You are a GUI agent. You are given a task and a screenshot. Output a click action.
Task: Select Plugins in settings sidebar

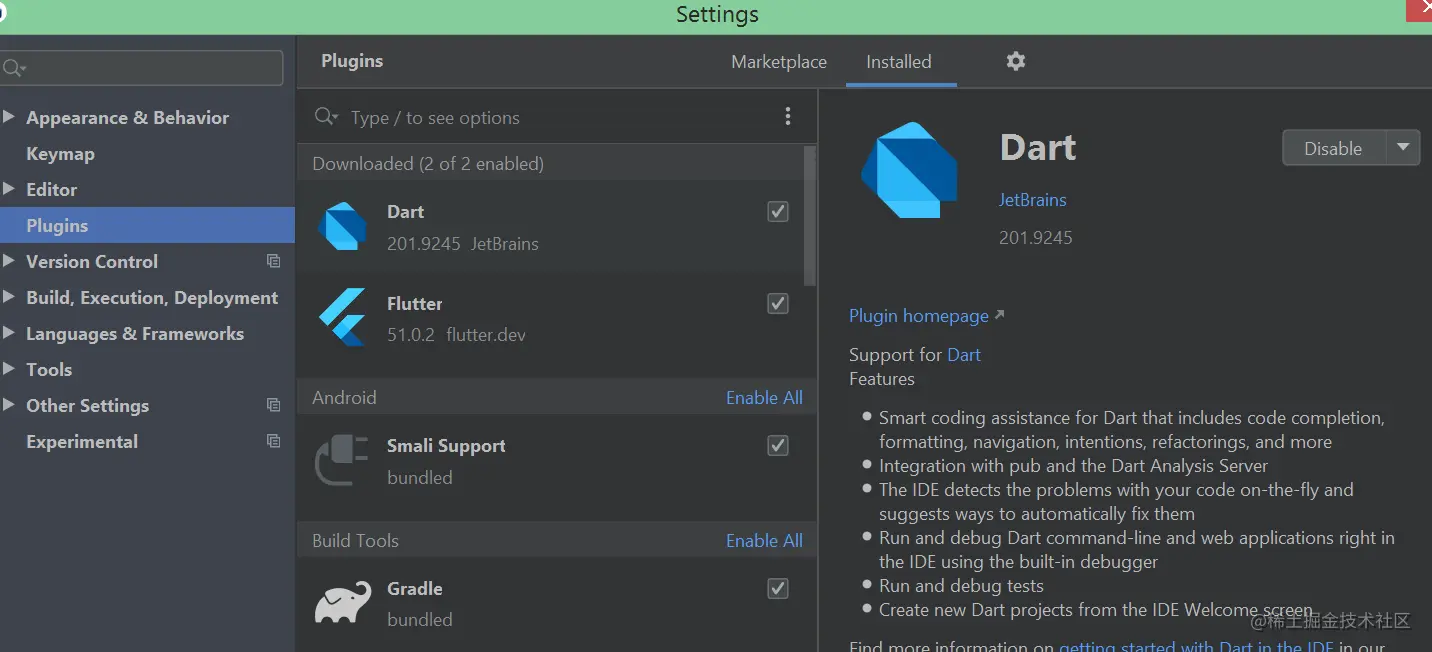147,225
